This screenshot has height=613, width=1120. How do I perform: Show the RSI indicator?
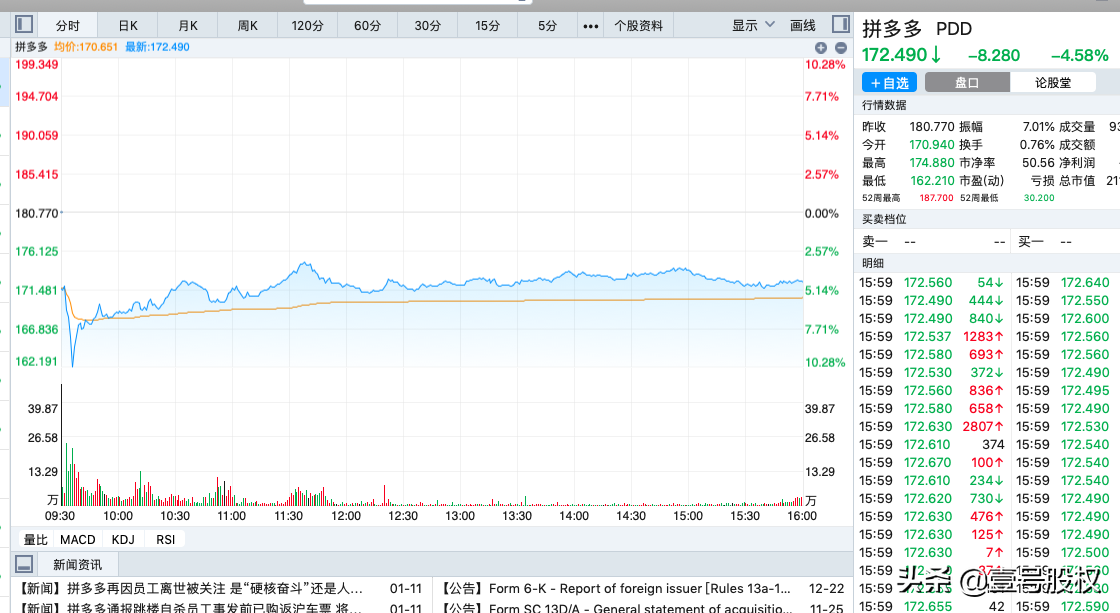[x=165, y=539]
